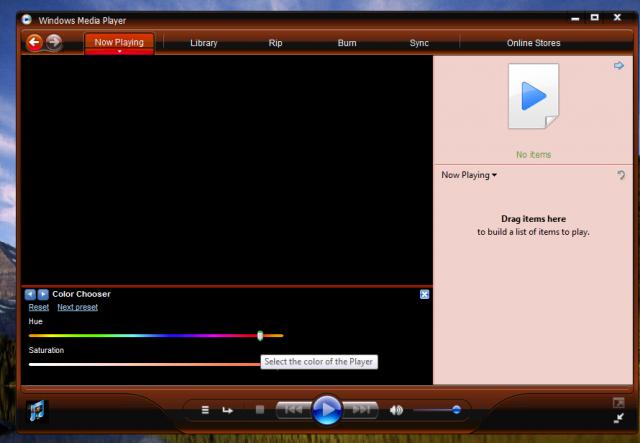Go back with the orange Back arrow
The height and width of the screenshot is (443, 640).
(x=34, y=42)
